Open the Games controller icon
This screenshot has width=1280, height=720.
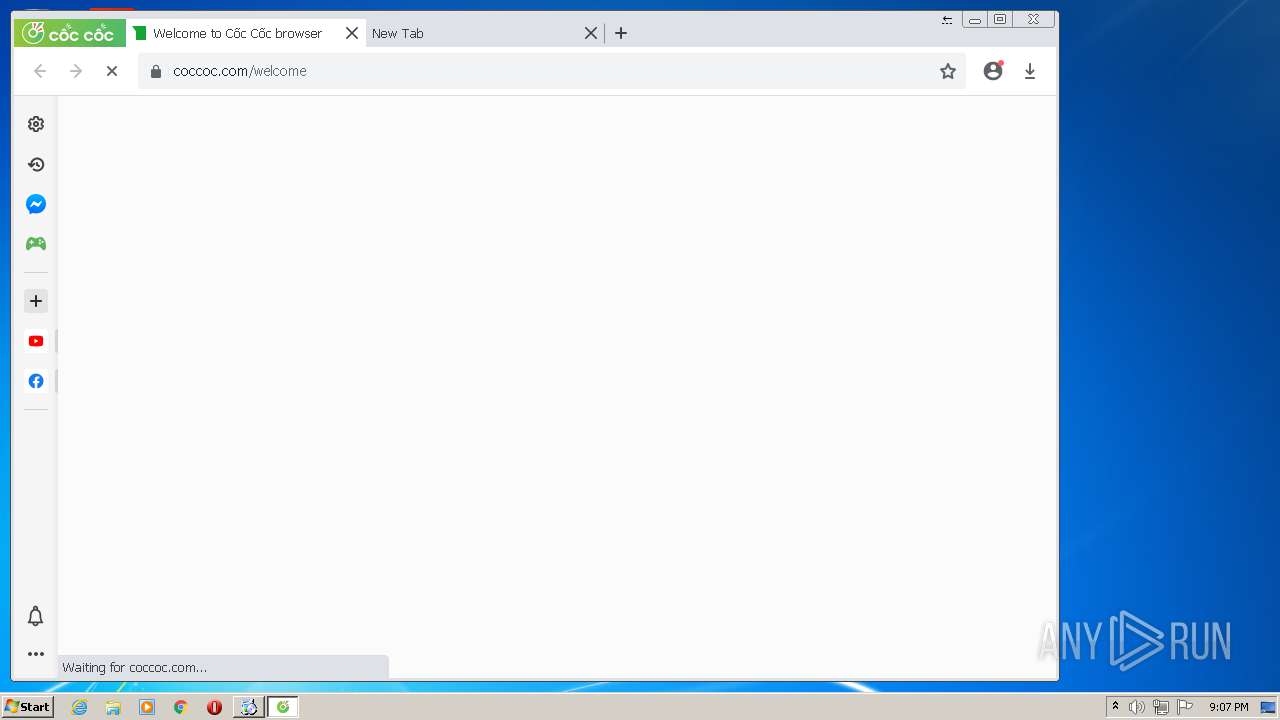[36, 243]
